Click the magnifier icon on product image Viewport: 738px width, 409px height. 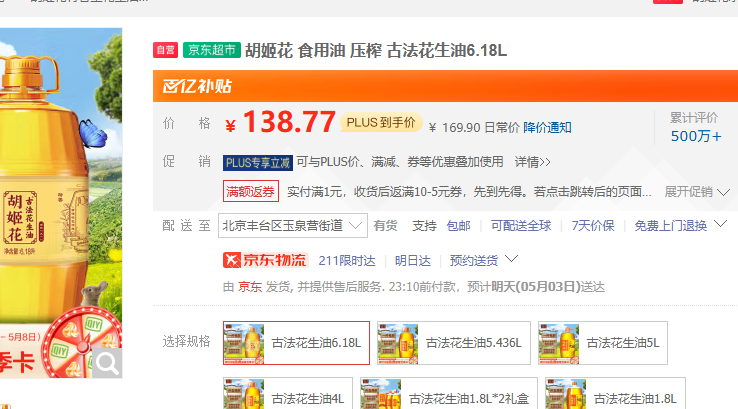click(106, 362)
